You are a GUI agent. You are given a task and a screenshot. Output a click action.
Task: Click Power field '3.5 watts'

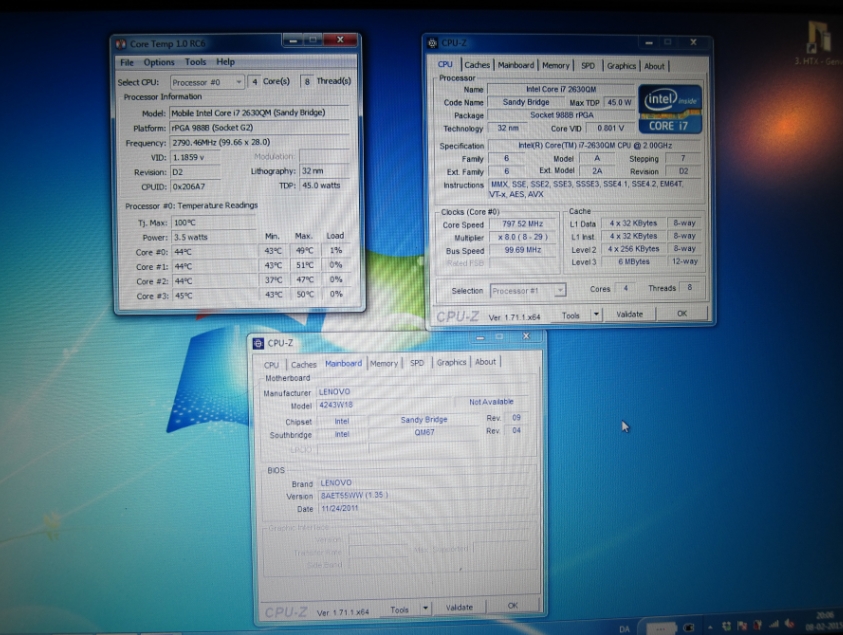pyautogui.click(x=213, y=237)
